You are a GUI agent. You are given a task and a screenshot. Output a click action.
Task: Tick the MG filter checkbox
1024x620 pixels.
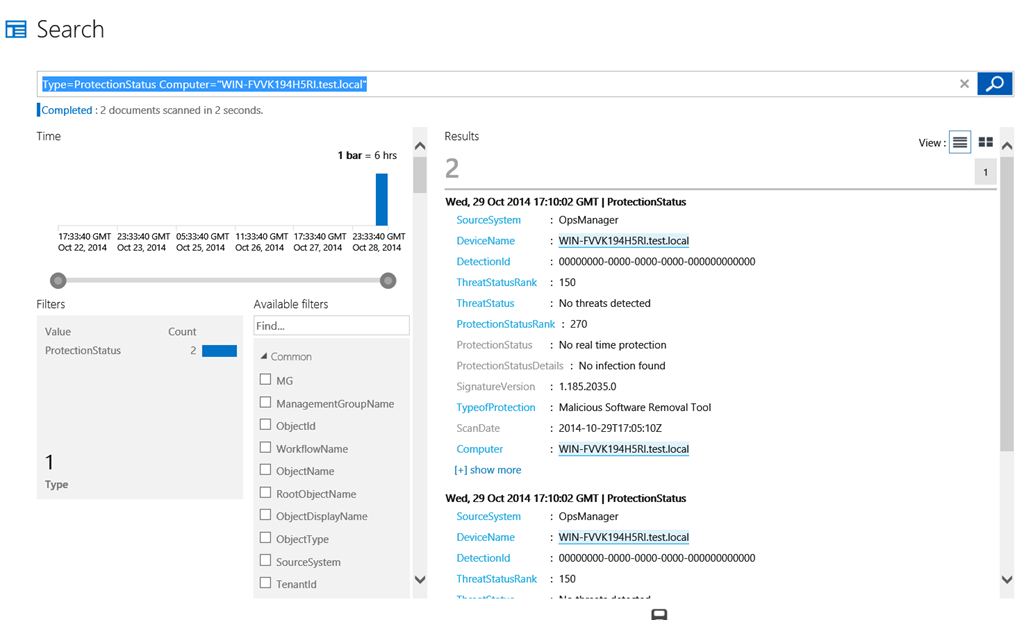(265, 380)
